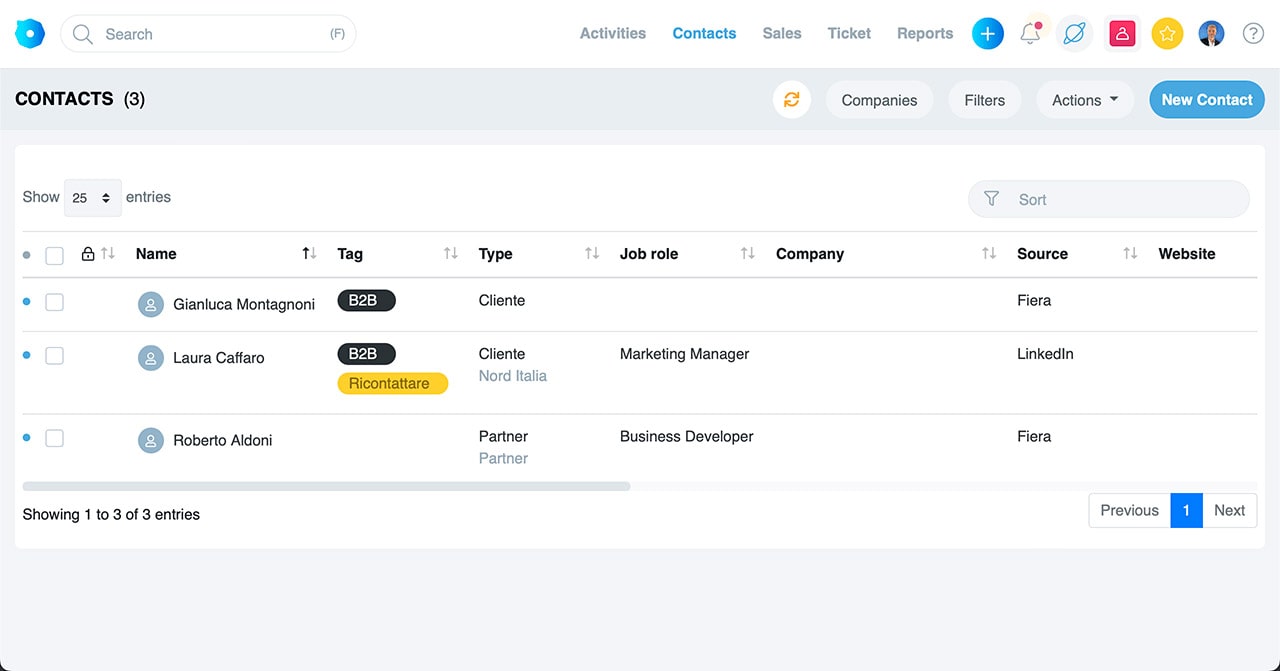
Task: Tick Roberto Aldoni's row checkbox
Action: (54, 437)
